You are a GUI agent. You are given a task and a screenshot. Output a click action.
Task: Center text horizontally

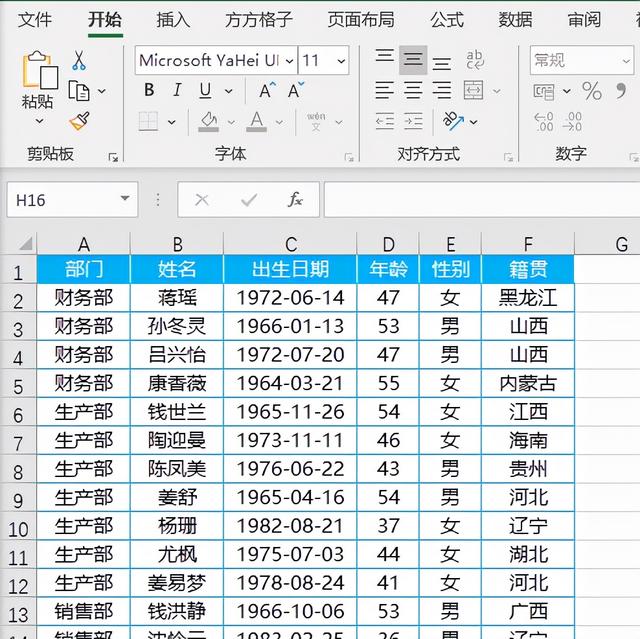(413, 90)
